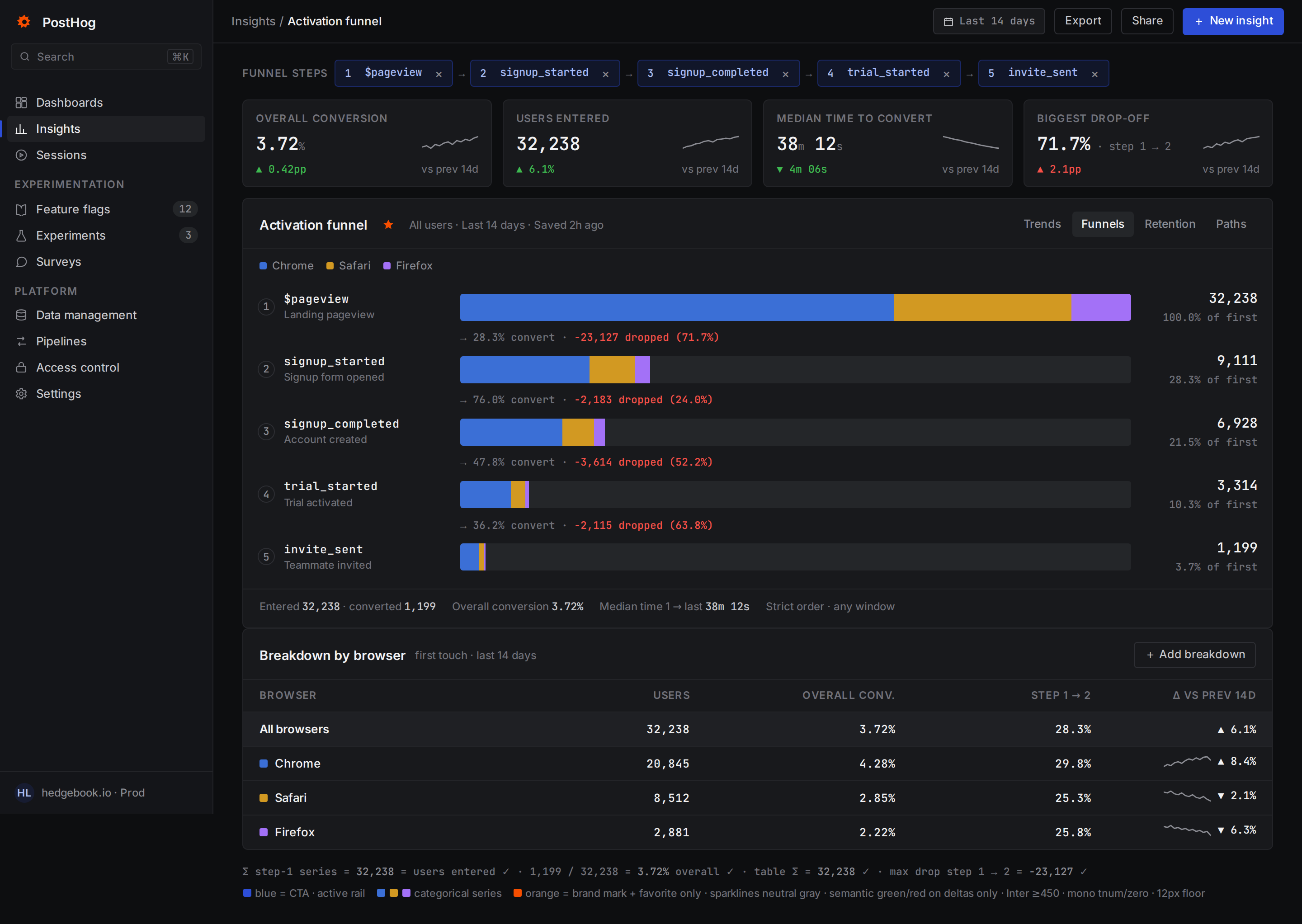Open the hedgebook.io Prod project switcher

pos(106,792)
